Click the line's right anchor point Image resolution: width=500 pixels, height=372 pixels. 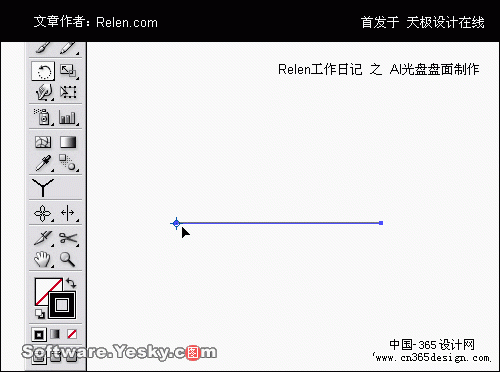381,223
